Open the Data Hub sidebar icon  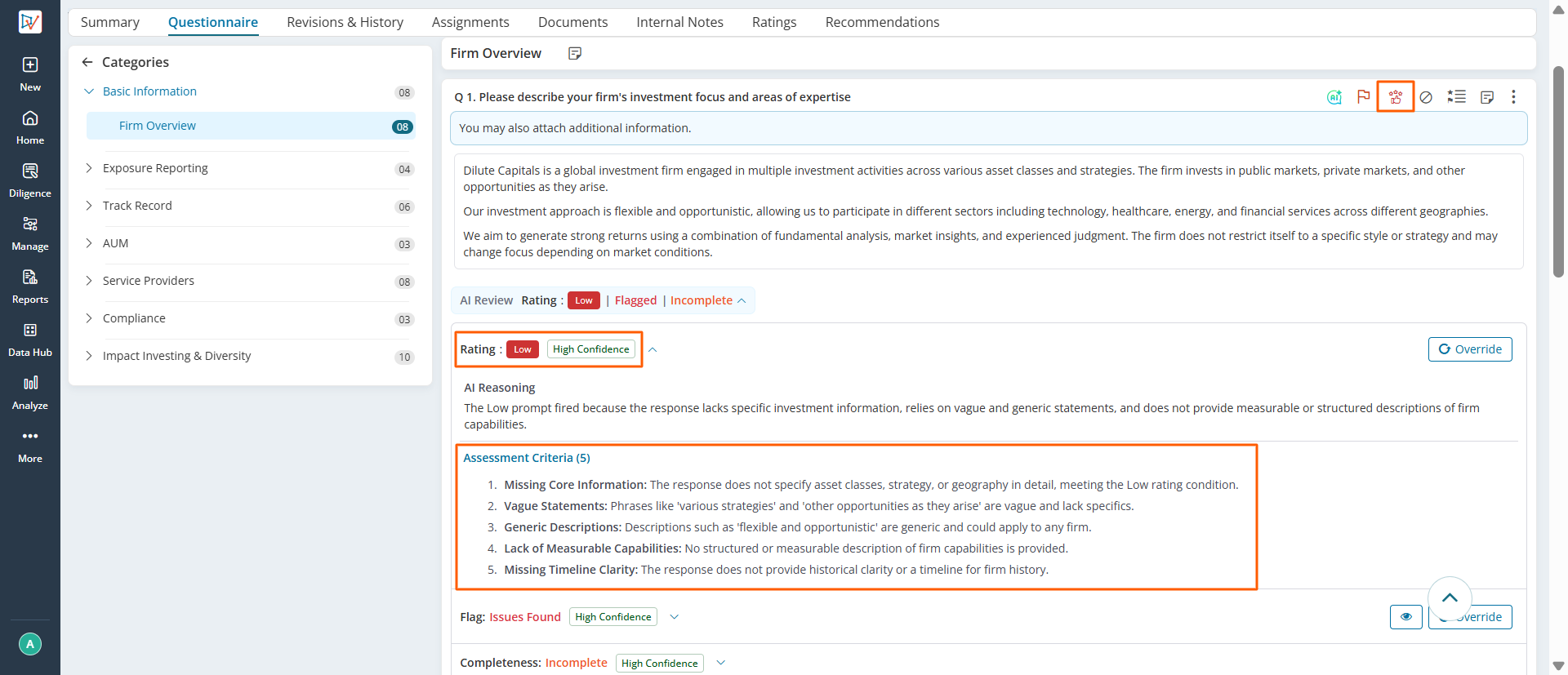tap(30, 339)
